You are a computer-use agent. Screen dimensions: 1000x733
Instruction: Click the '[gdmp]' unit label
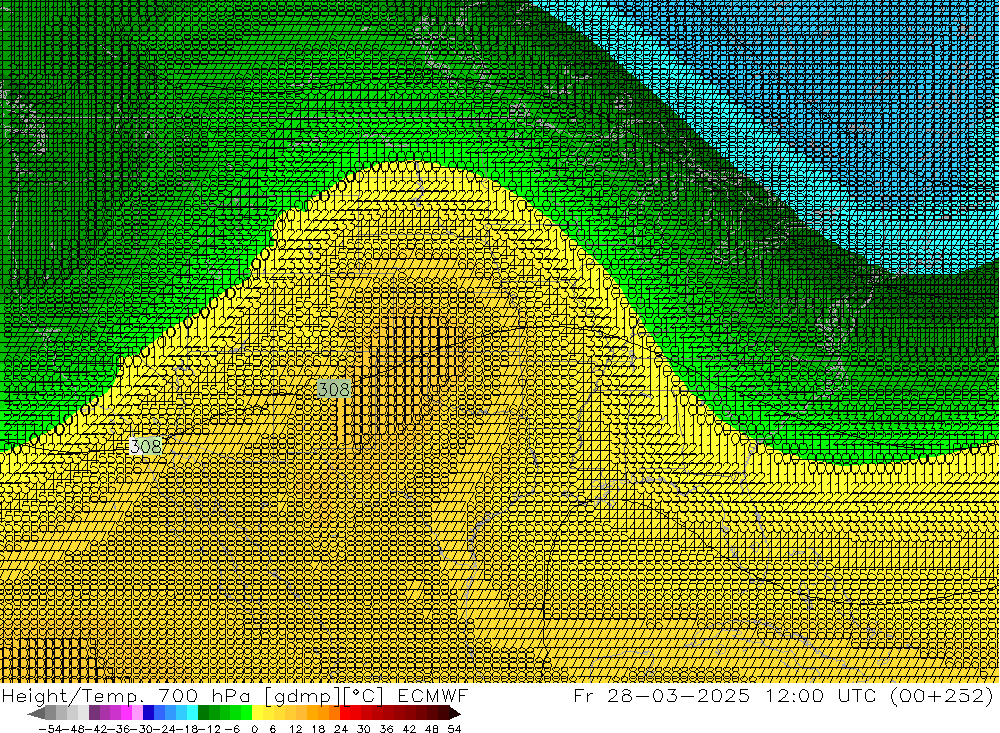(x=302, y=695)
